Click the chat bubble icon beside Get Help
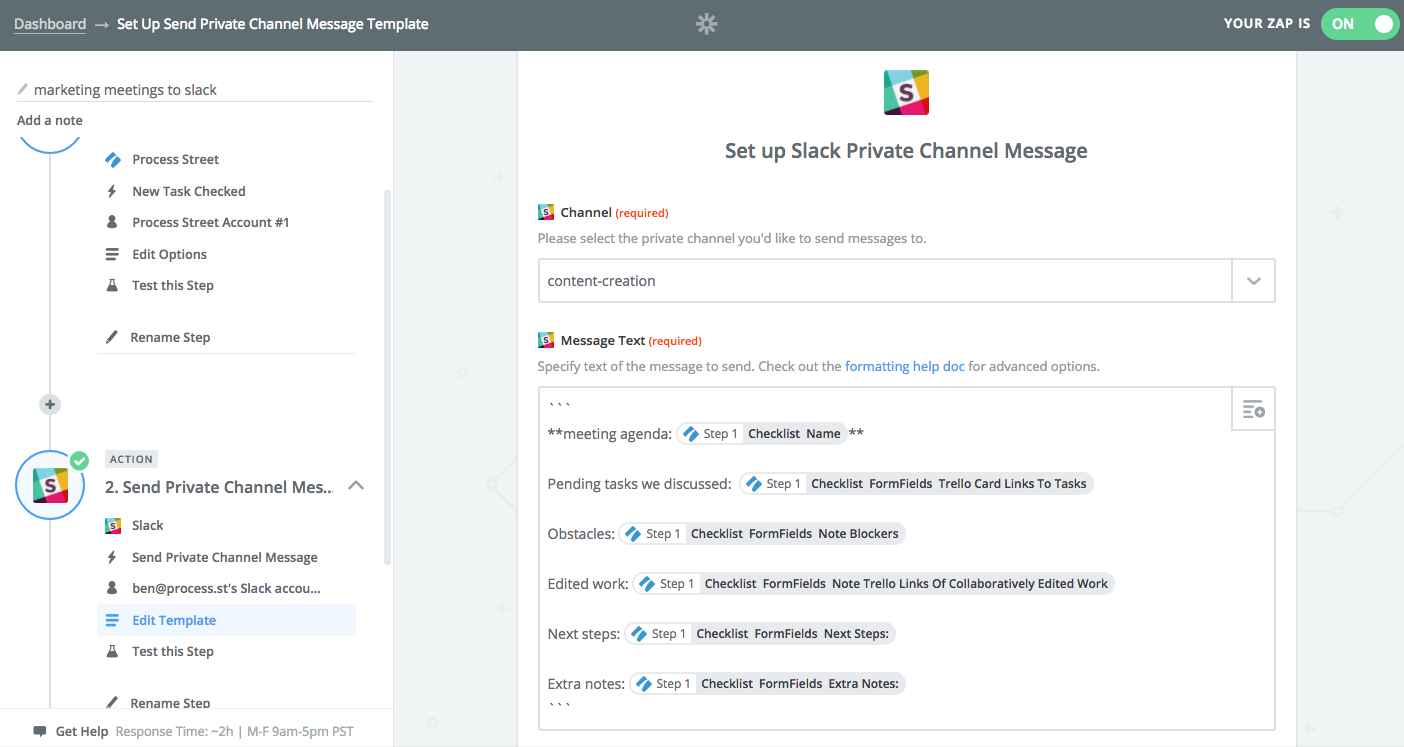This screenshot has width=1404, height=747. click(x=40, y=731)
